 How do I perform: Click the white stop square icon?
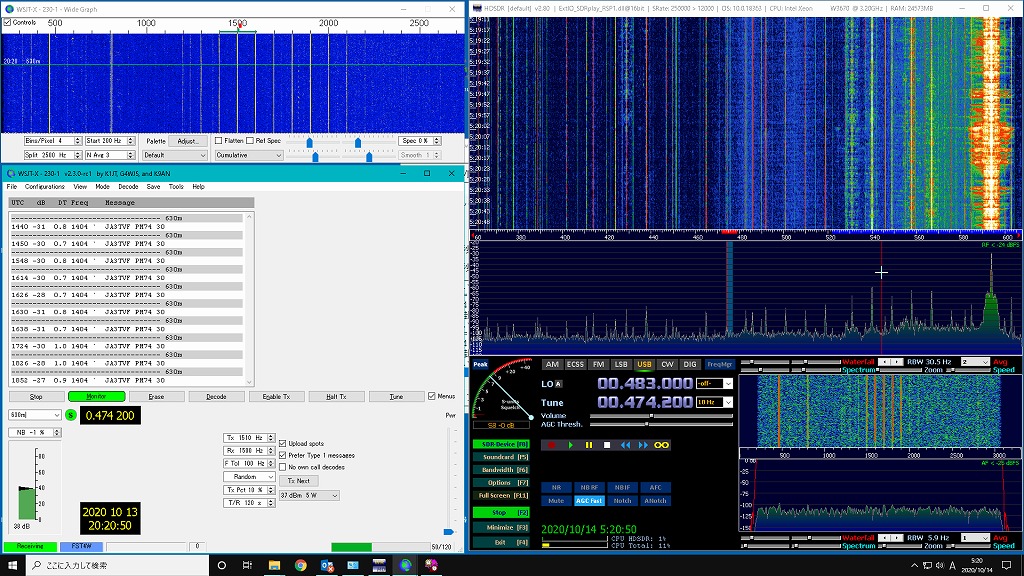[607, 444]
